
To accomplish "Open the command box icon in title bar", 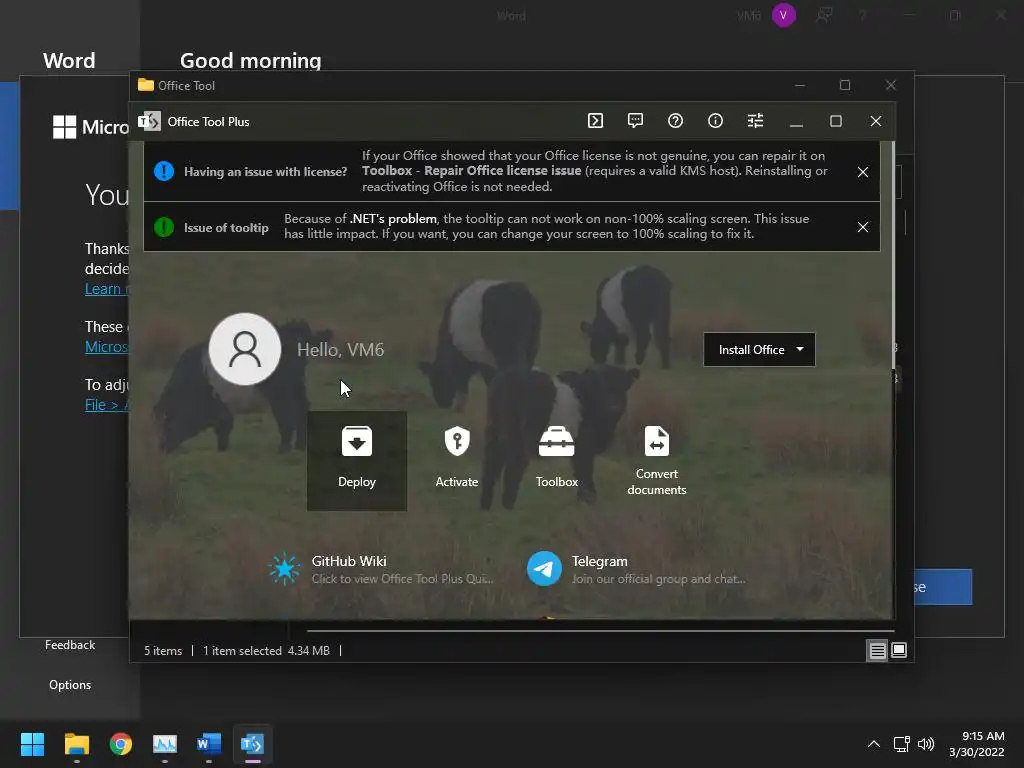I will coord(595,121).
